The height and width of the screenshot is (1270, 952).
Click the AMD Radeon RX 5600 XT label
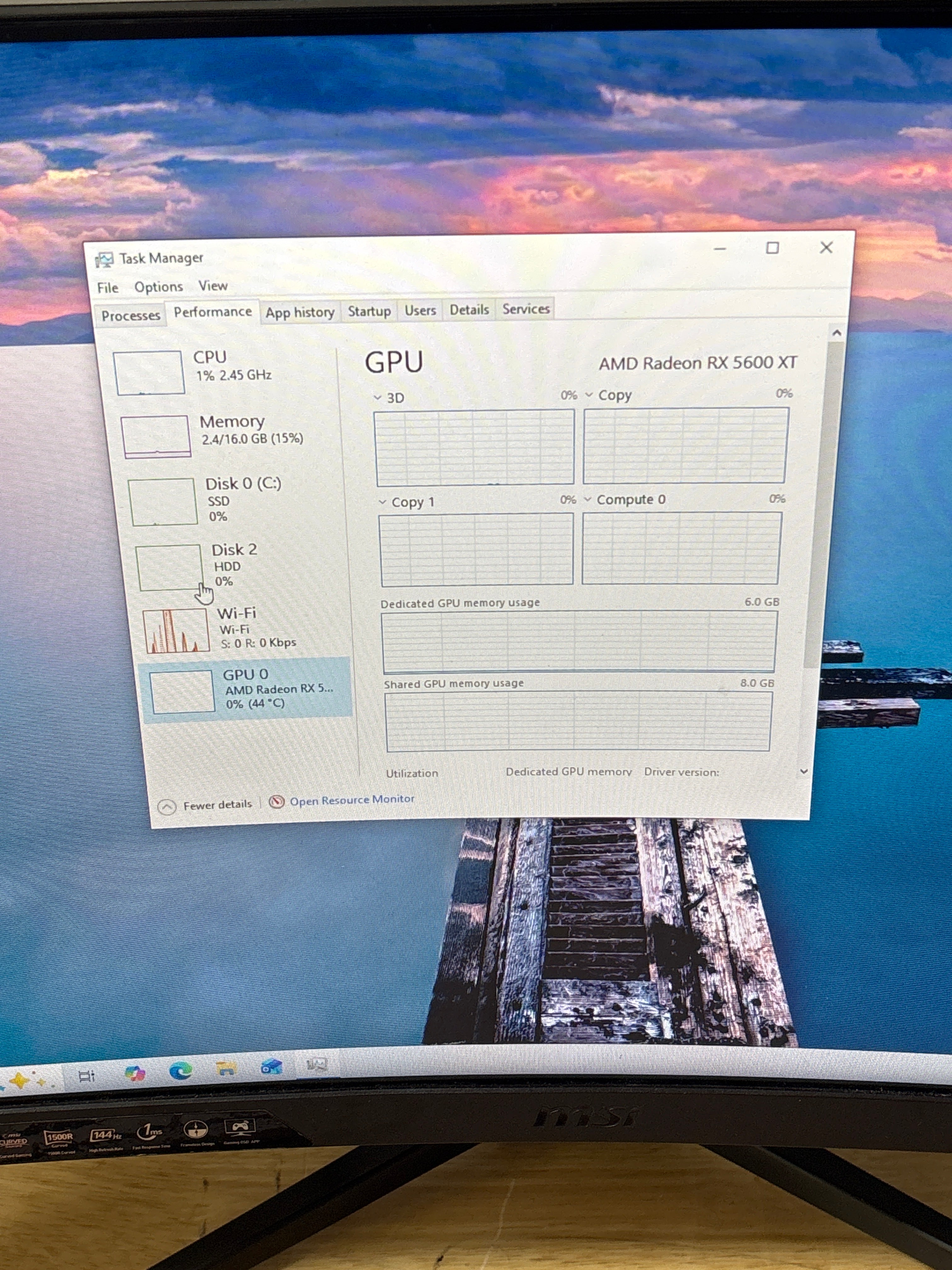pyautogui.click(x=698, y=363)
